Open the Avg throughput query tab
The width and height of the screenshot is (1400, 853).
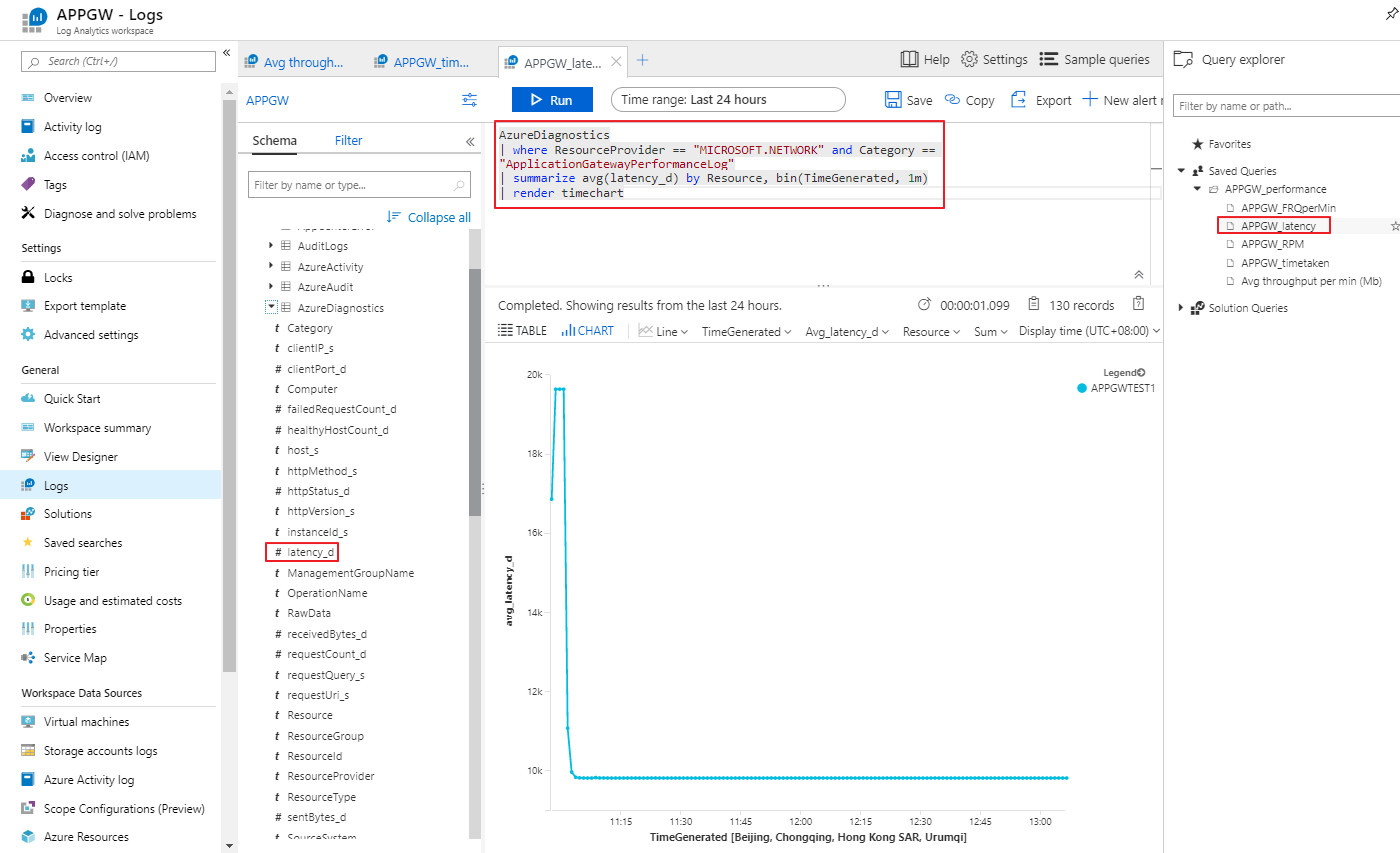pyautogui.click(x=295, y=62)
